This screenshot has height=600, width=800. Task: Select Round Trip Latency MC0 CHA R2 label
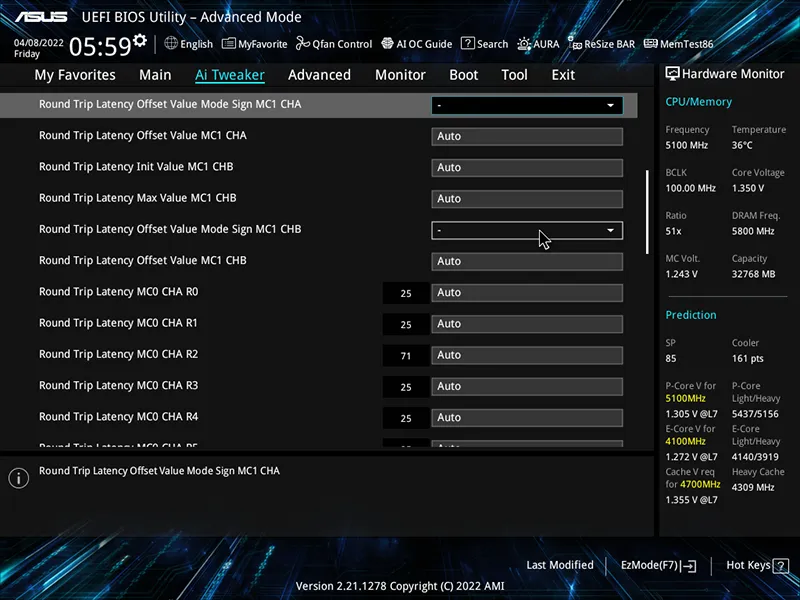[x=118, y=354]
